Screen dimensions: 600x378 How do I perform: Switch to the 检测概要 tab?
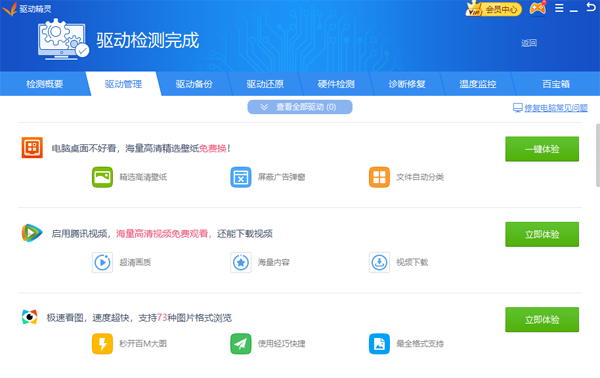click(x=44, y=84)
